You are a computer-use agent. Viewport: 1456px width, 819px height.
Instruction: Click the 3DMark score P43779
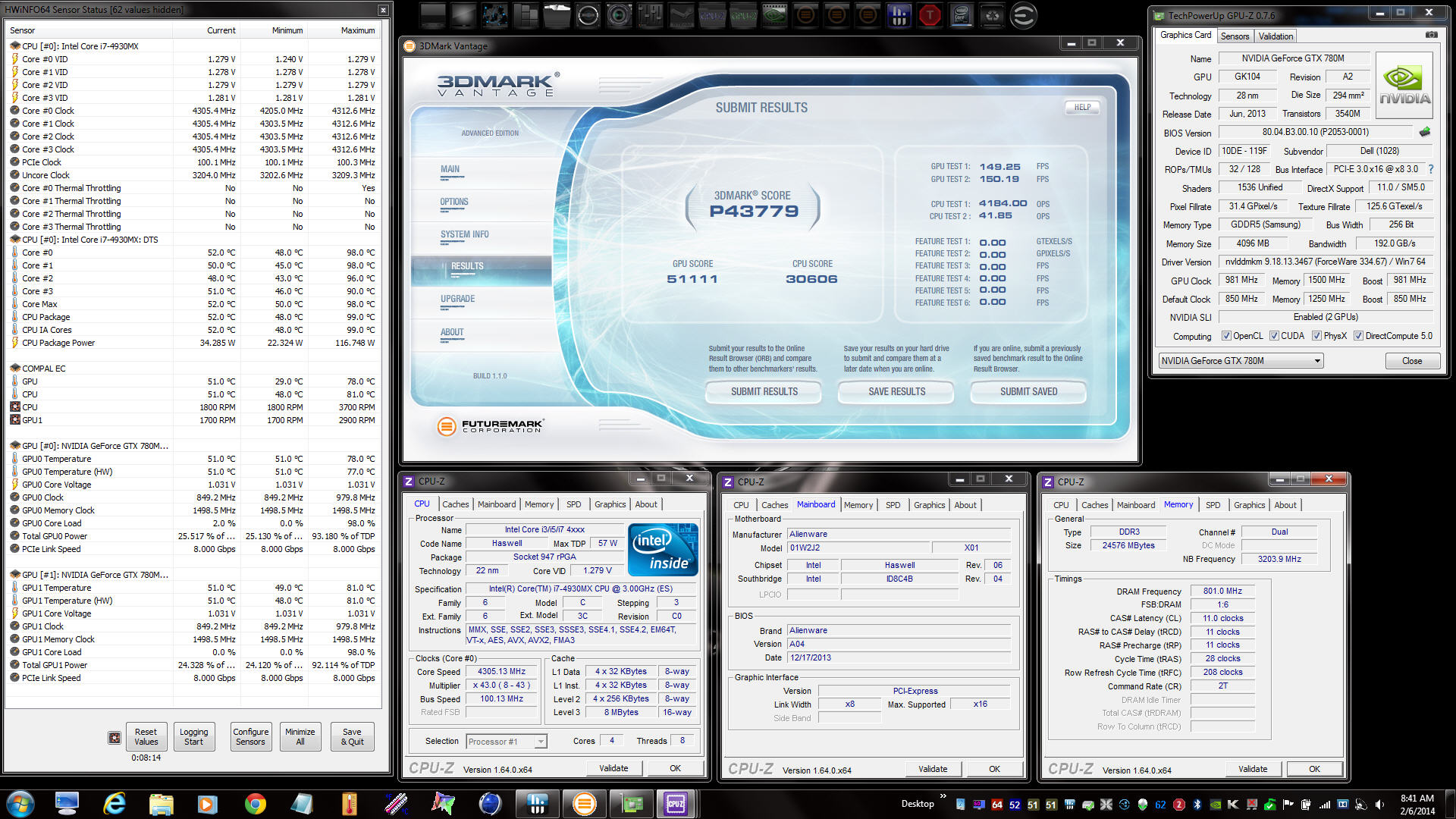coord(754,212)
